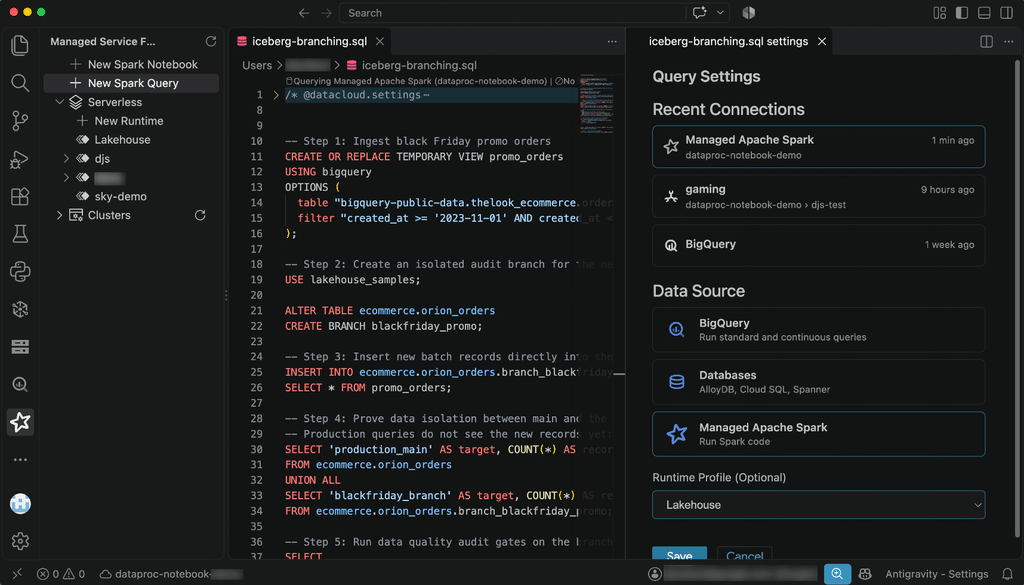Click Antigravity - Settings in status bar
1024x585 pixels.
click(936, 574)
